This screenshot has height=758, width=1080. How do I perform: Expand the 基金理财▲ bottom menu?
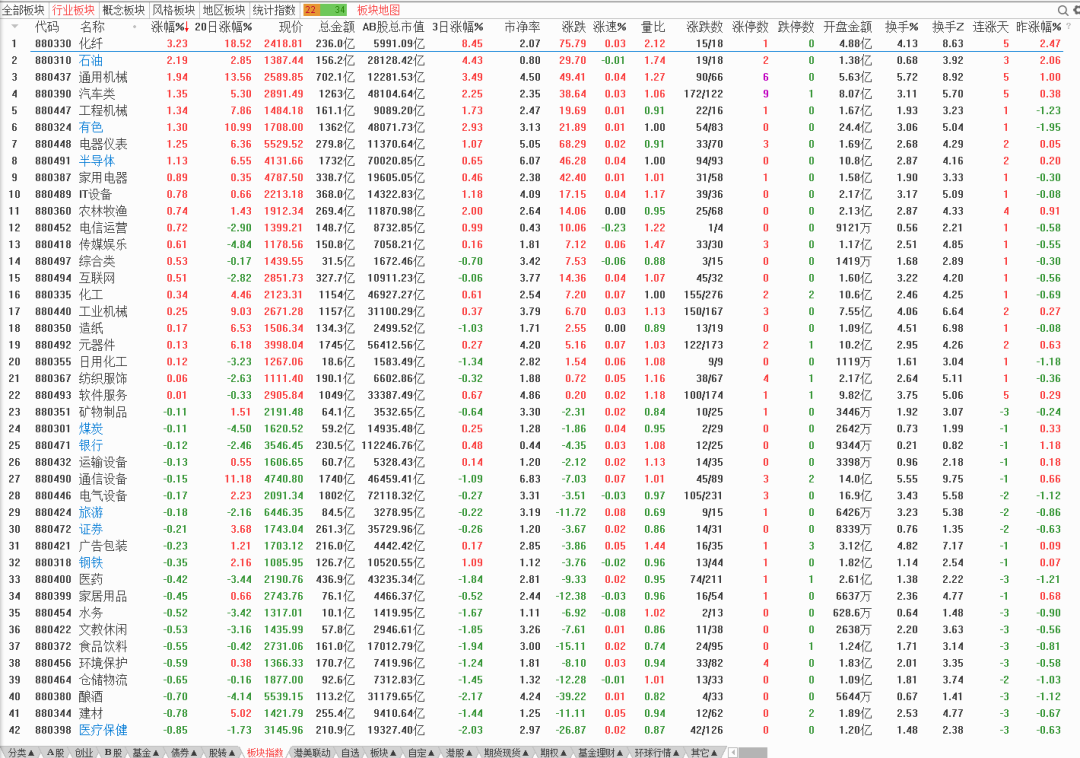[x=601, y=752]
